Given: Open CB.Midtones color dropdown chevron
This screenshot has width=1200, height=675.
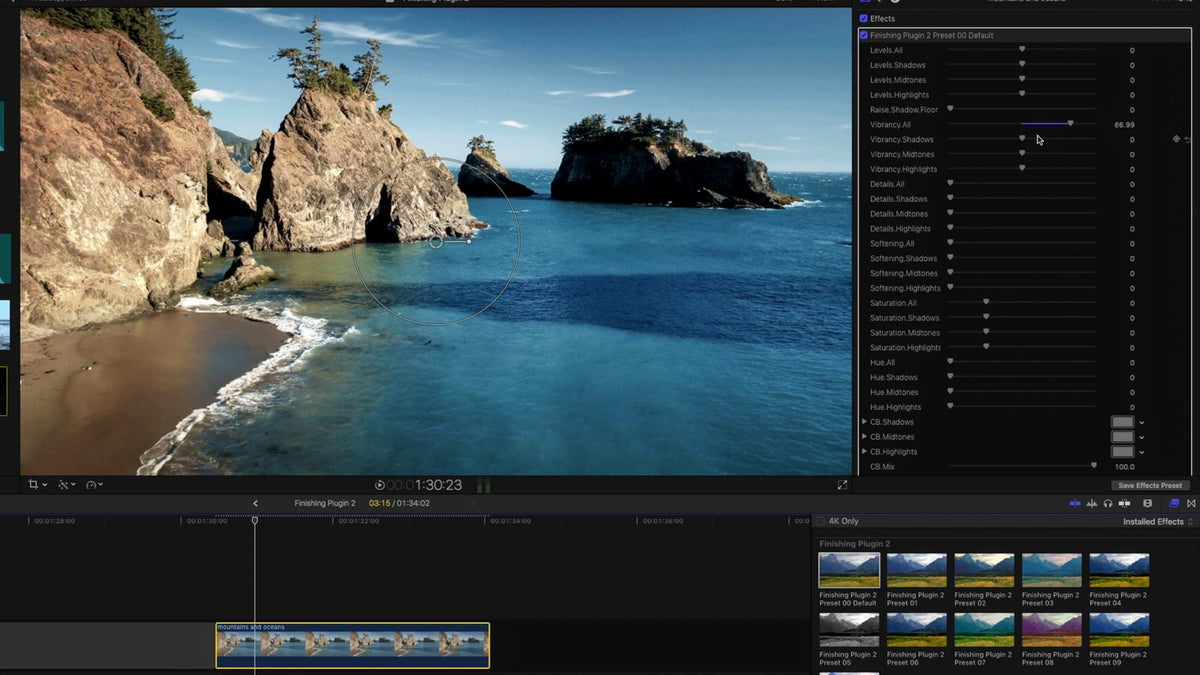Looking at the screenshot, I should 1142,437.
